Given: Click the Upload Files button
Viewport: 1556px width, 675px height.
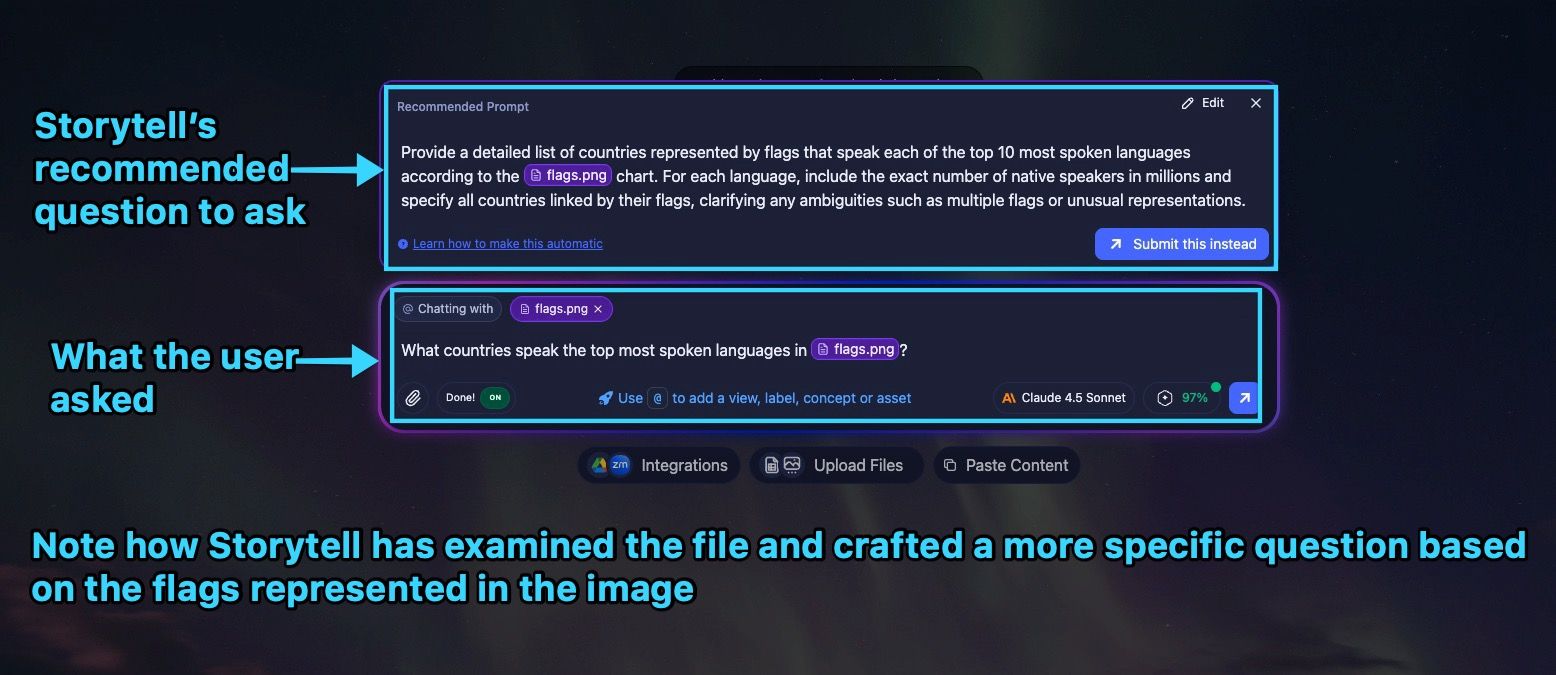Looking at the screenshot, I should click(836, 465).
